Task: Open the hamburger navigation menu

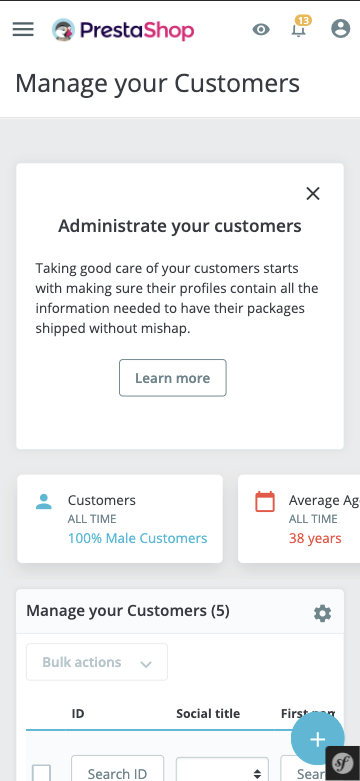Action: [23, 29]
